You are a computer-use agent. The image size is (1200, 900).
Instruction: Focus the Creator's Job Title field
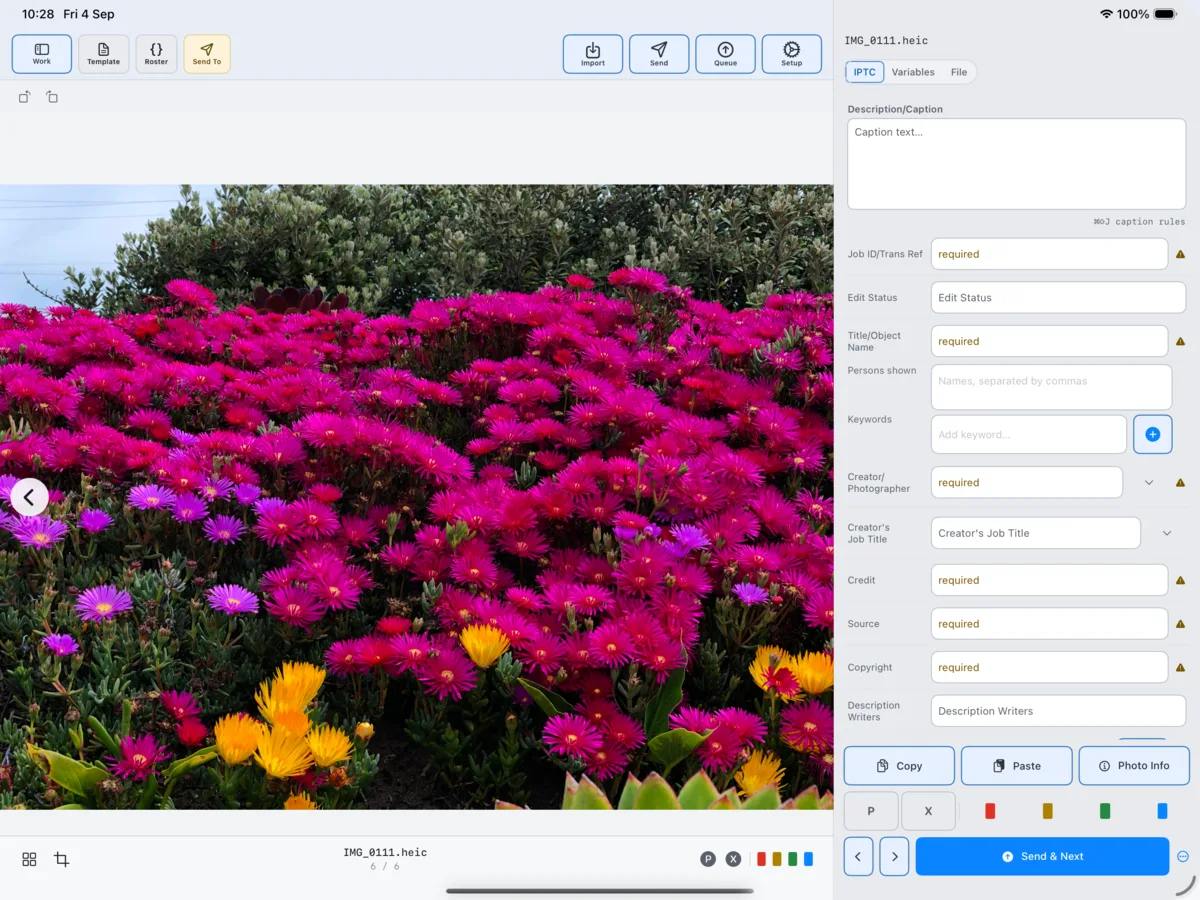pyautogui.click(x=1036, y=533)
